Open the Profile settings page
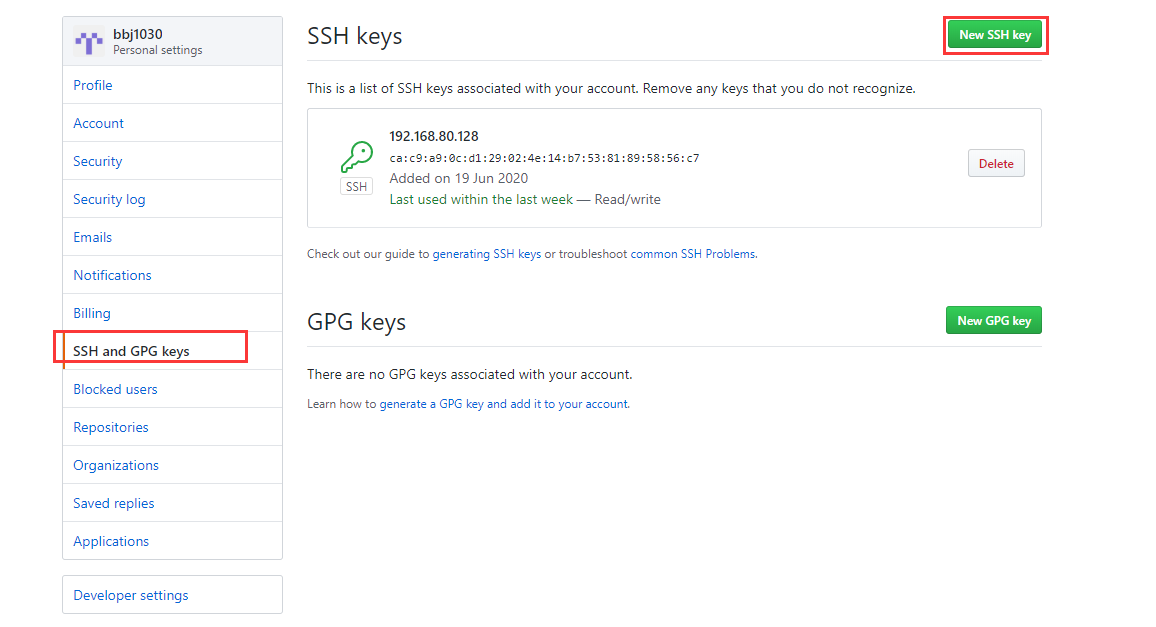 click(93, 86)
